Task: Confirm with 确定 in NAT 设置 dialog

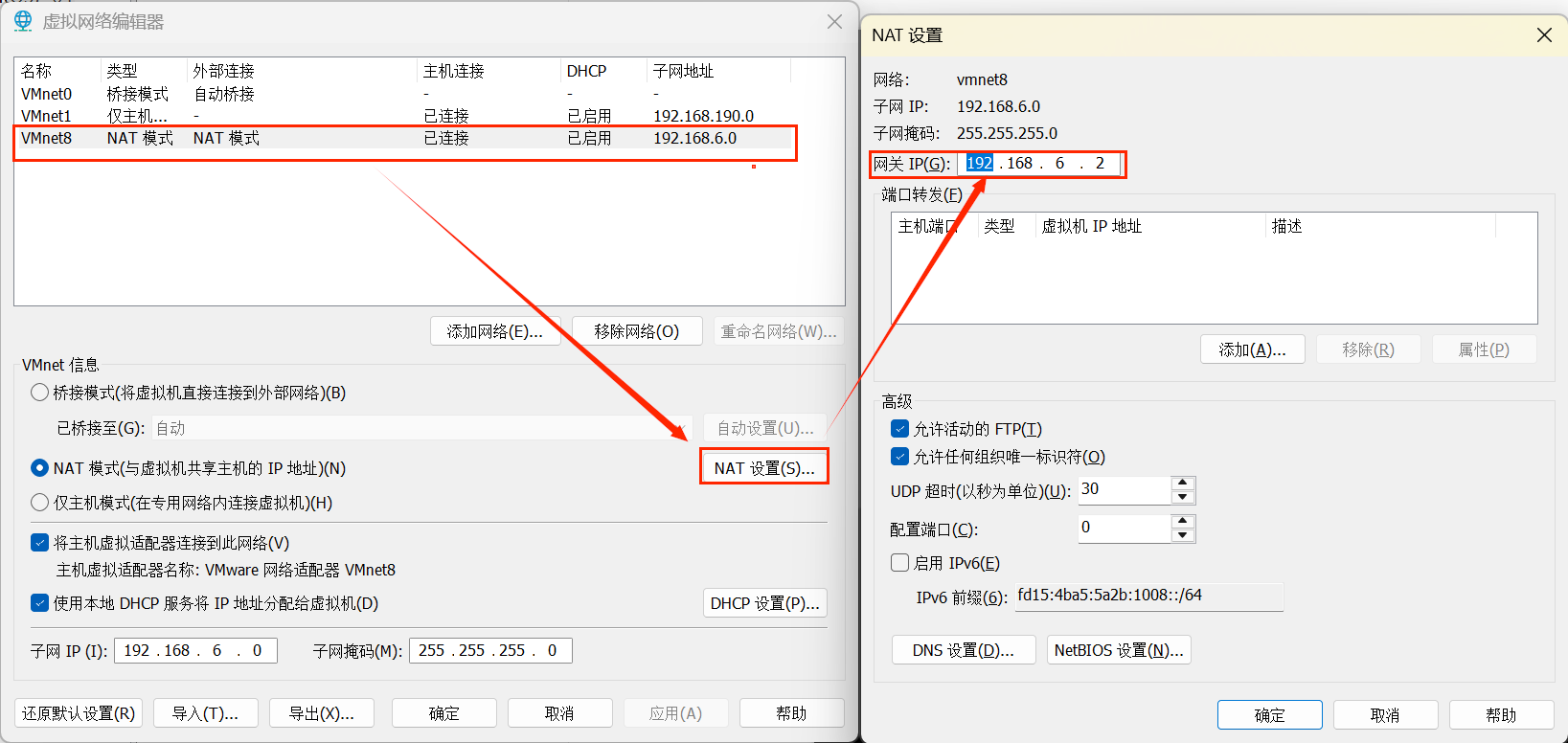Action: click(1270, 715)
